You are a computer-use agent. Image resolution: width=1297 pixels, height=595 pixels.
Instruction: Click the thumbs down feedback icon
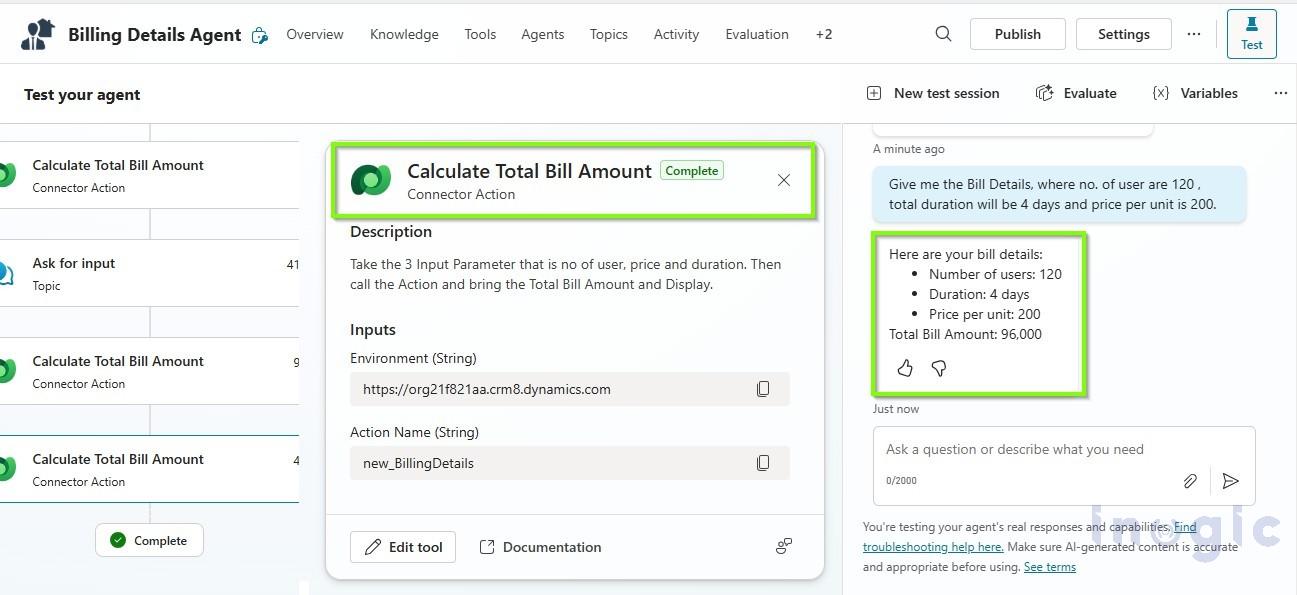(939, 369)
